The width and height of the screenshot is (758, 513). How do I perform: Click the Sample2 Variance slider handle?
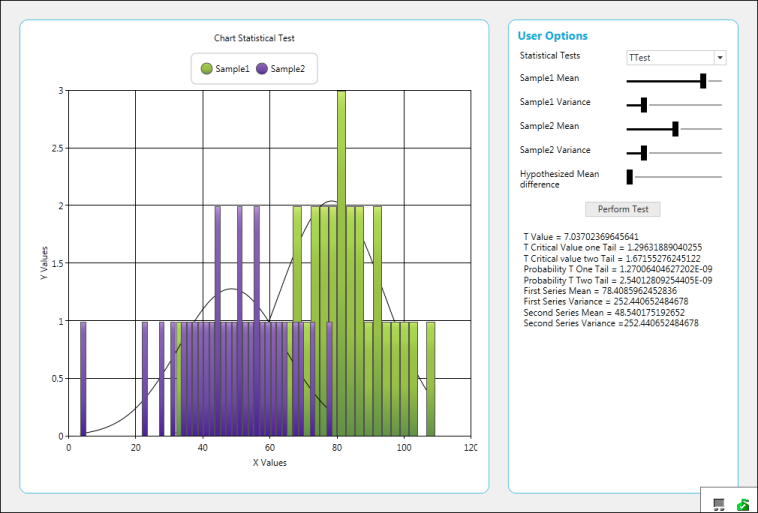[644, 152]
